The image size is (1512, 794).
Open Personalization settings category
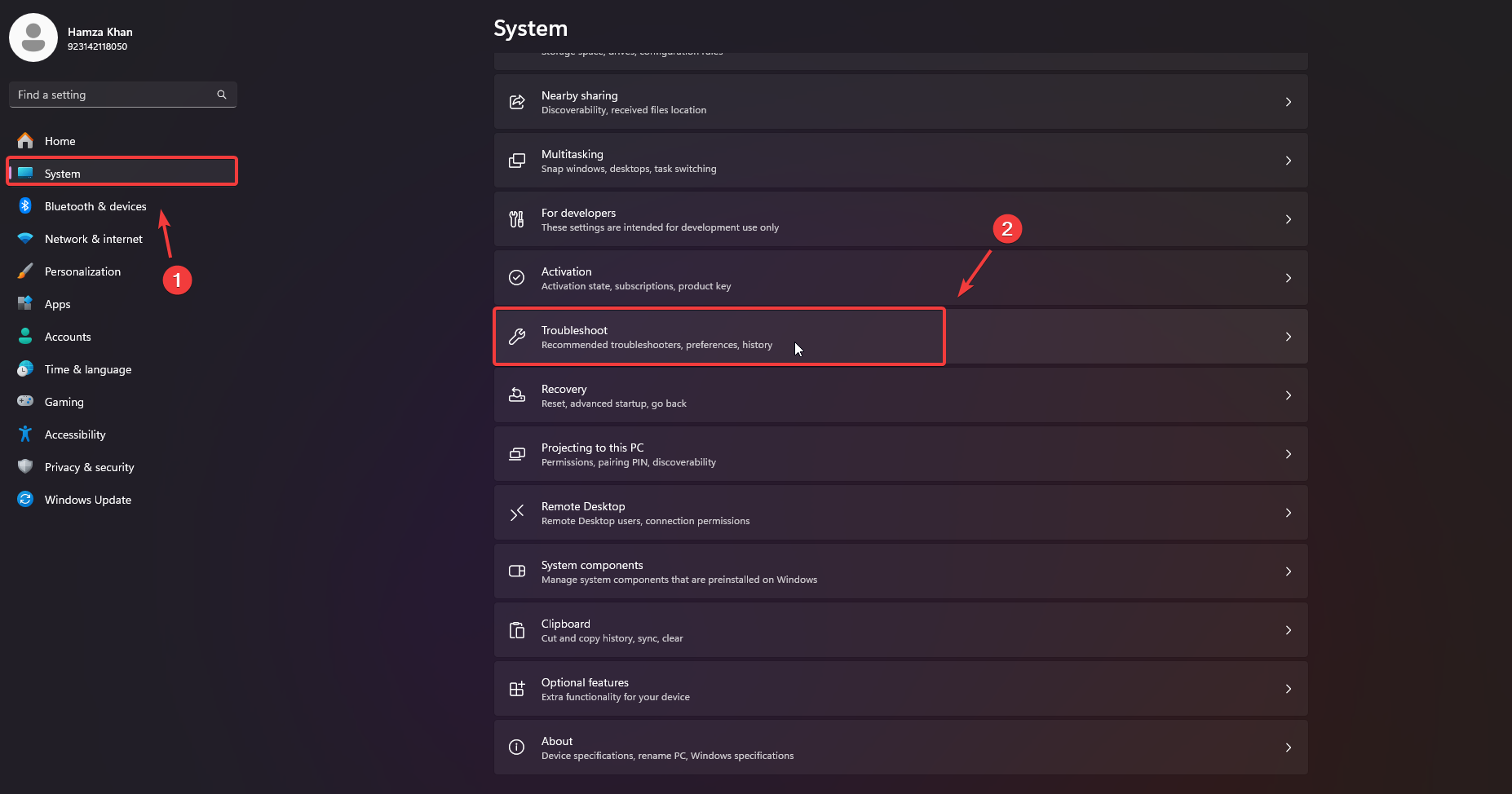82,271
